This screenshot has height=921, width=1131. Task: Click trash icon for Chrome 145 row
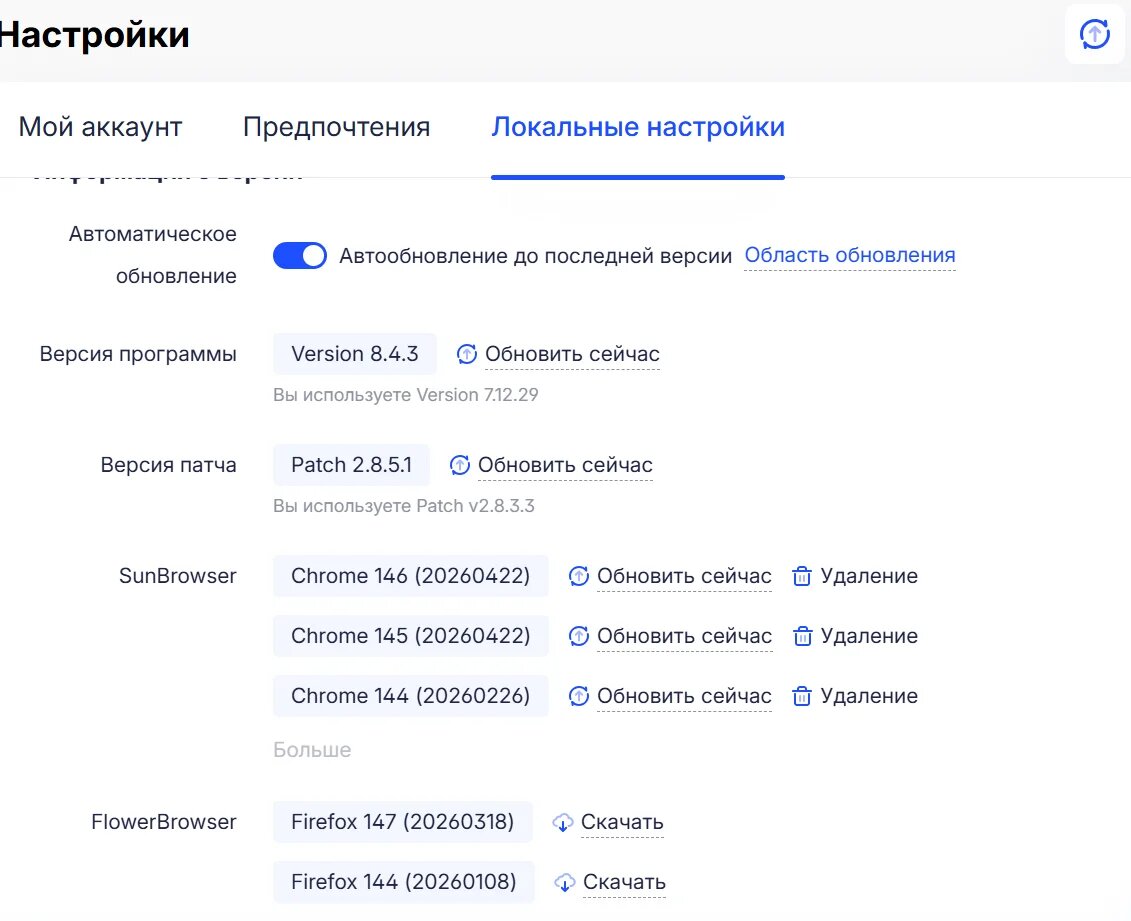(802, 636)
